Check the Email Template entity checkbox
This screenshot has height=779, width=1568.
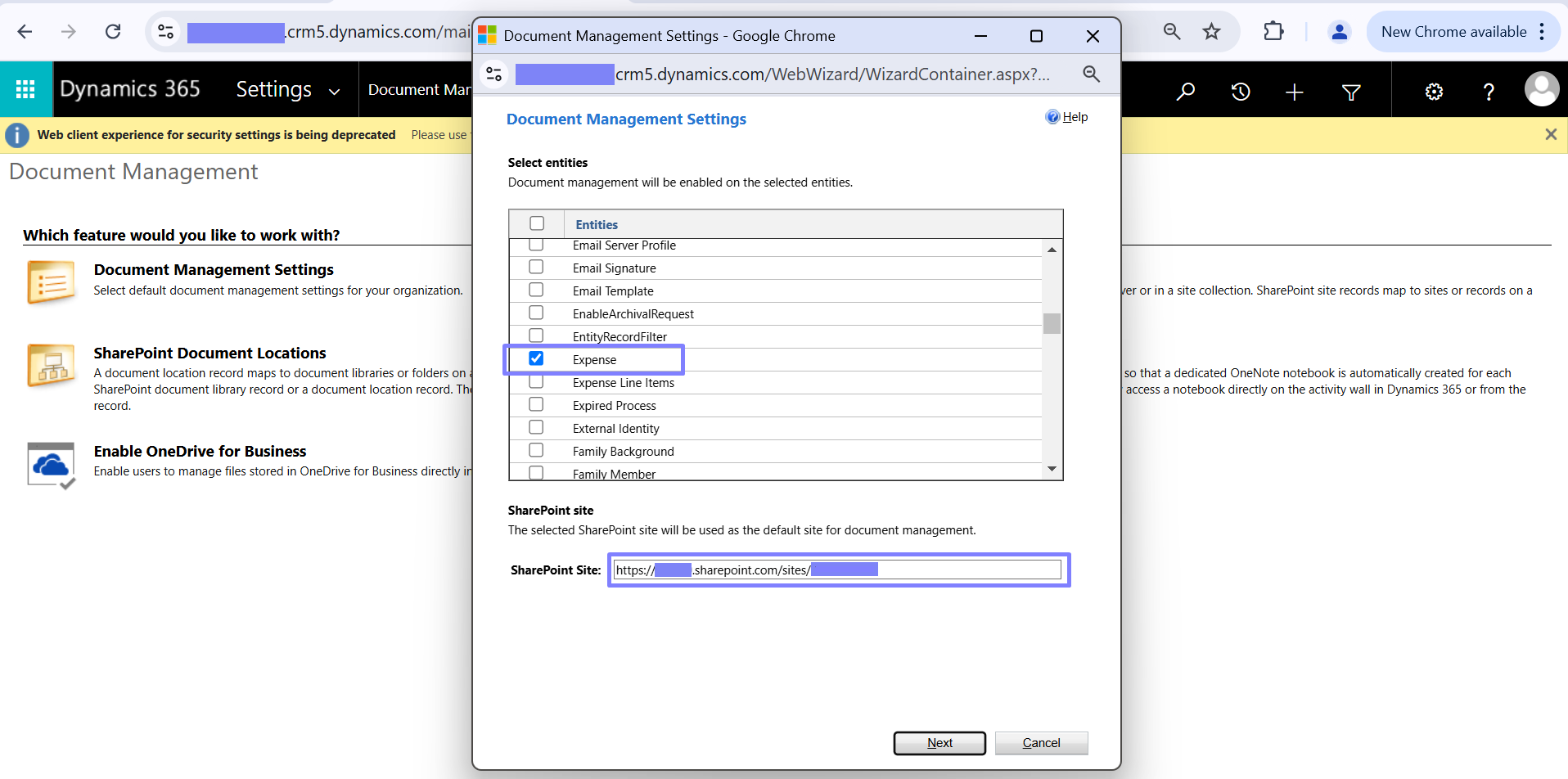[536, 290]
